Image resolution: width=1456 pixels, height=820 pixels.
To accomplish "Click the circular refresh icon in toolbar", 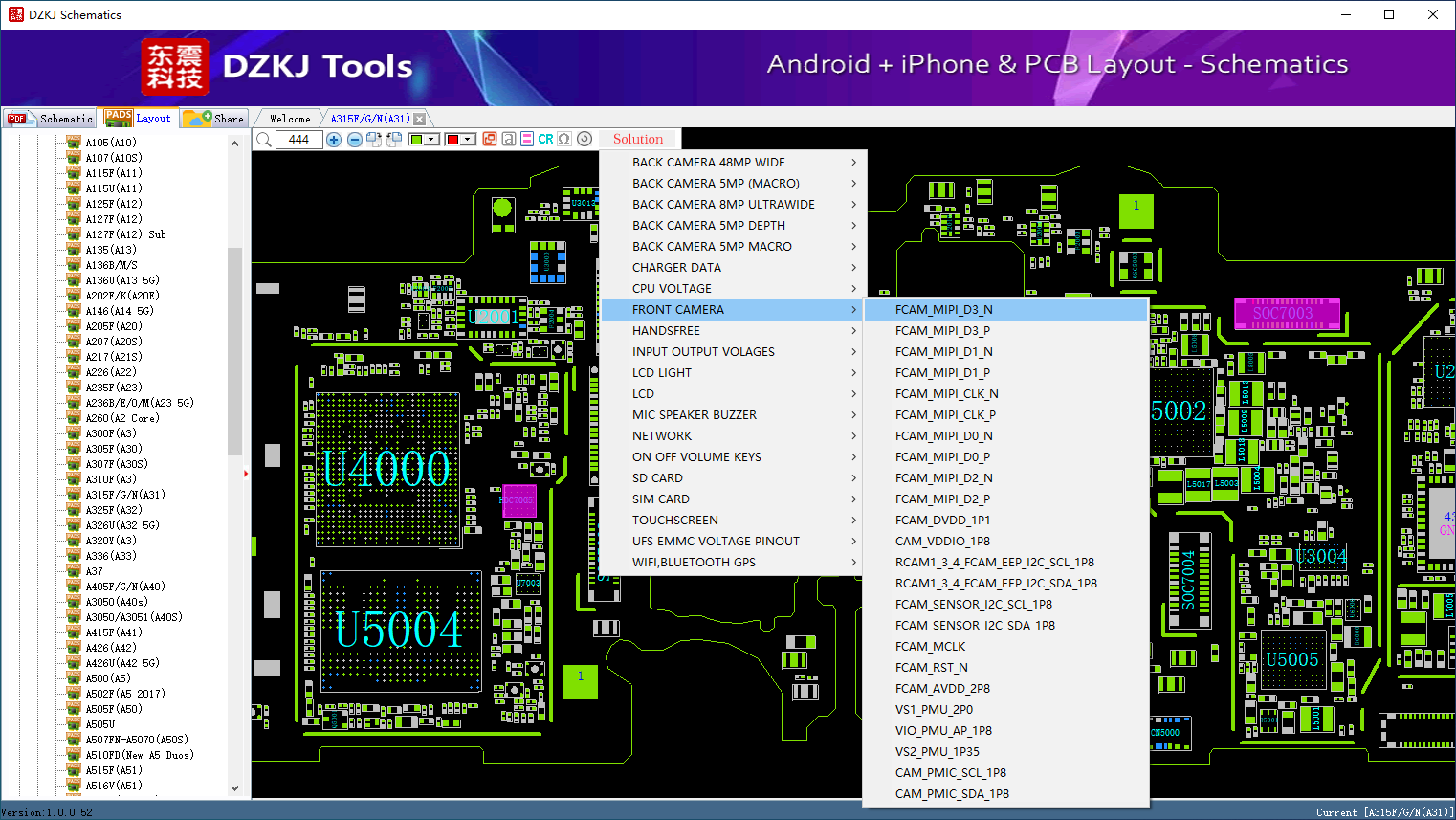I will (x=585, y=140).
